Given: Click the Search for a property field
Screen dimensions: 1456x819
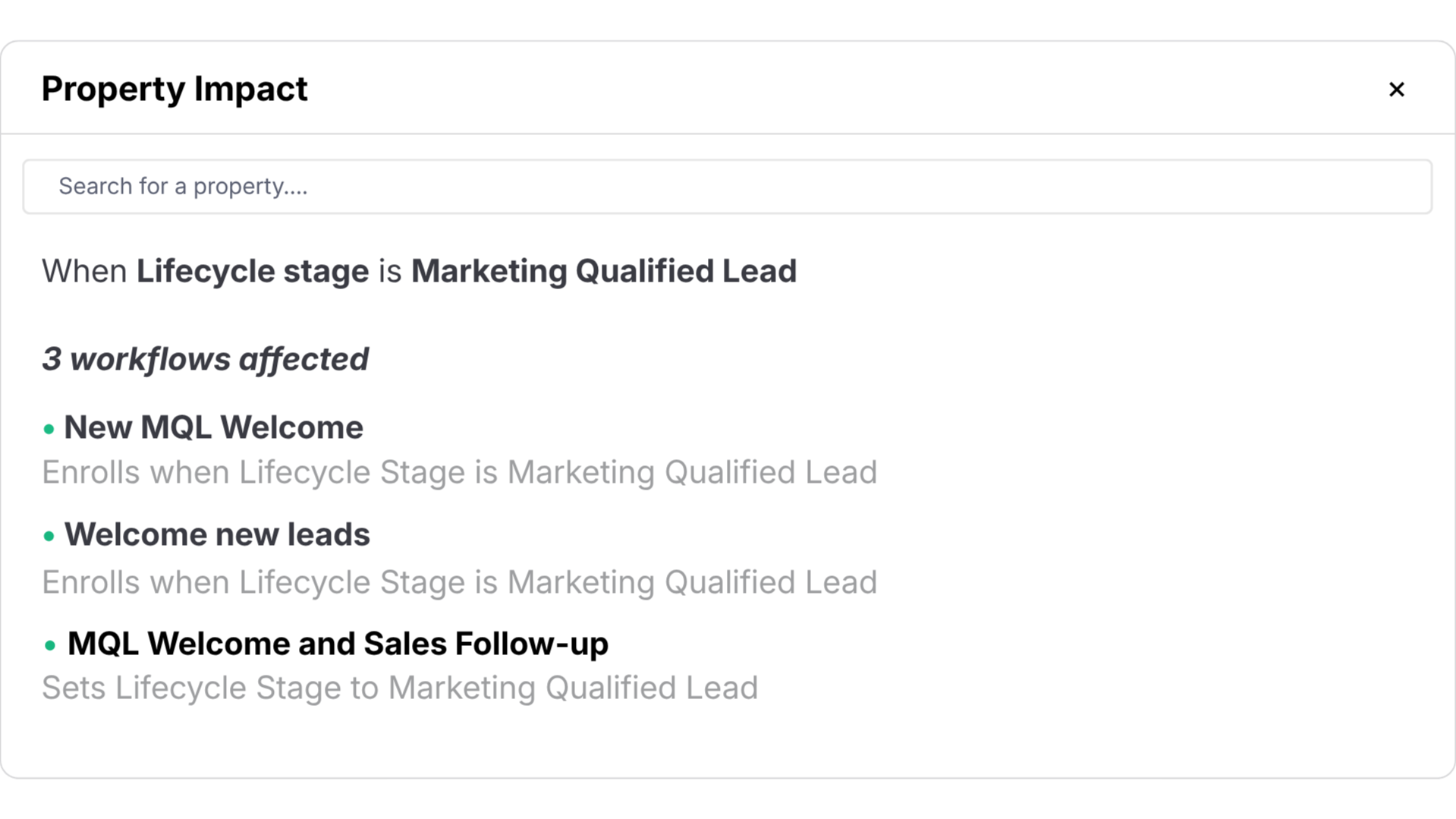Looking at the screenshot, I should (727, 187).
